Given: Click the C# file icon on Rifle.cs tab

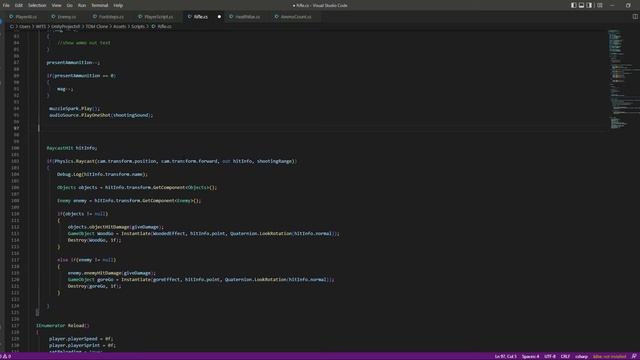Looking at the screenshot, I should [x=189, y=17].
